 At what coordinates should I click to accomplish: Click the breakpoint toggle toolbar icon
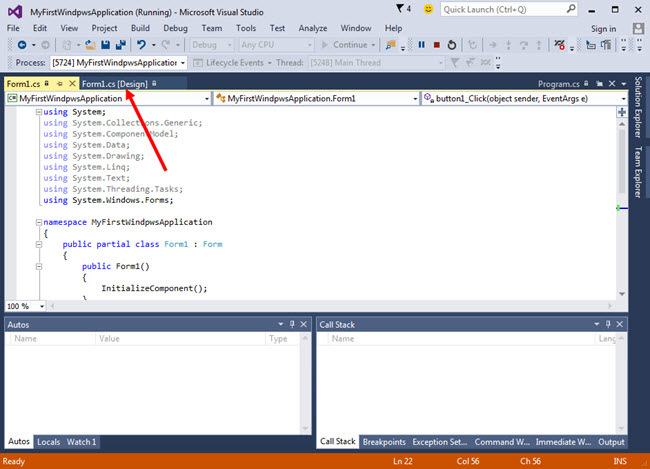point(560,45)
